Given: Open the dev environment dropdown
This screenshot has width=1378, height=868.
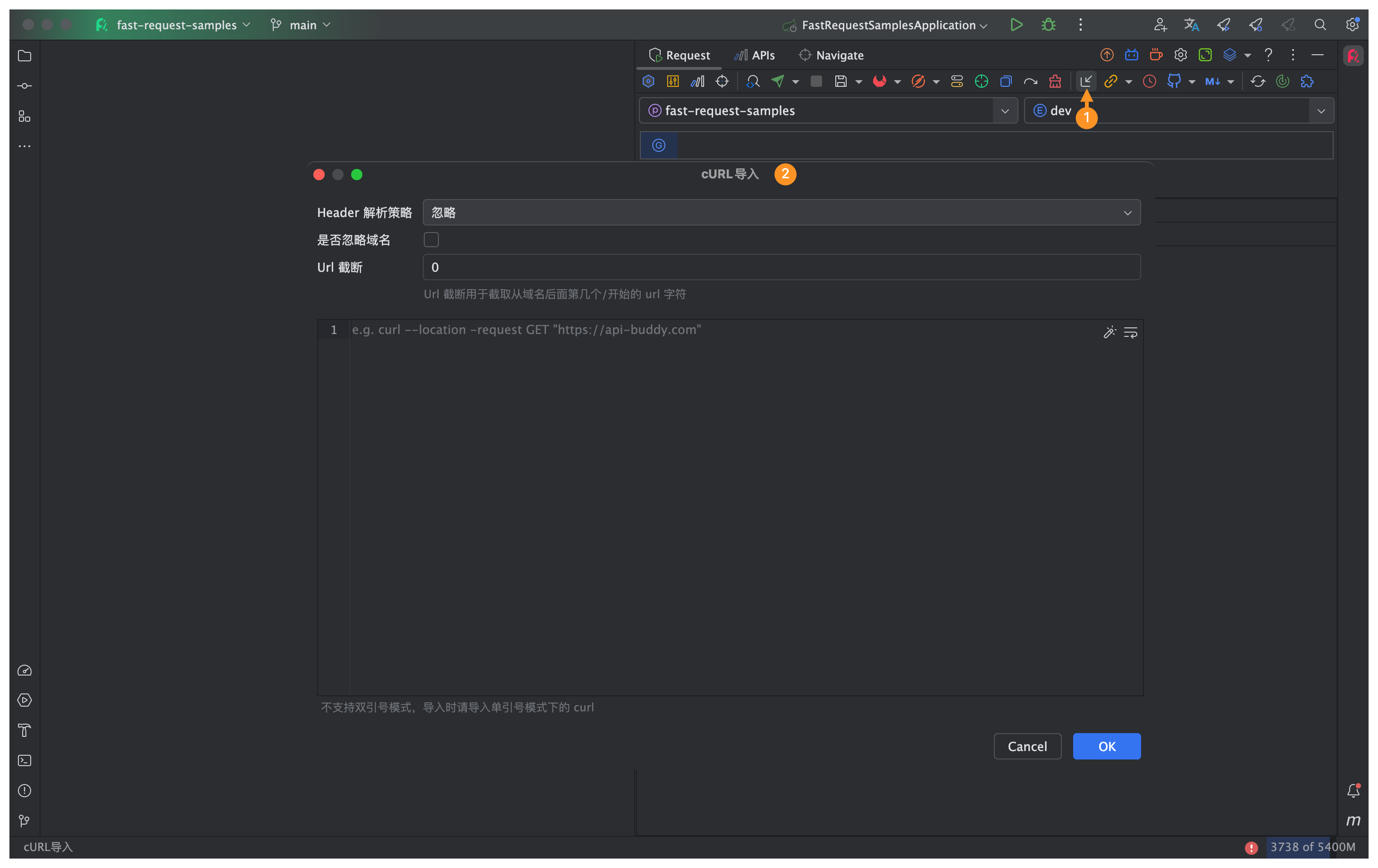Looking at the screenshot, I should (x=1321, y=111).
